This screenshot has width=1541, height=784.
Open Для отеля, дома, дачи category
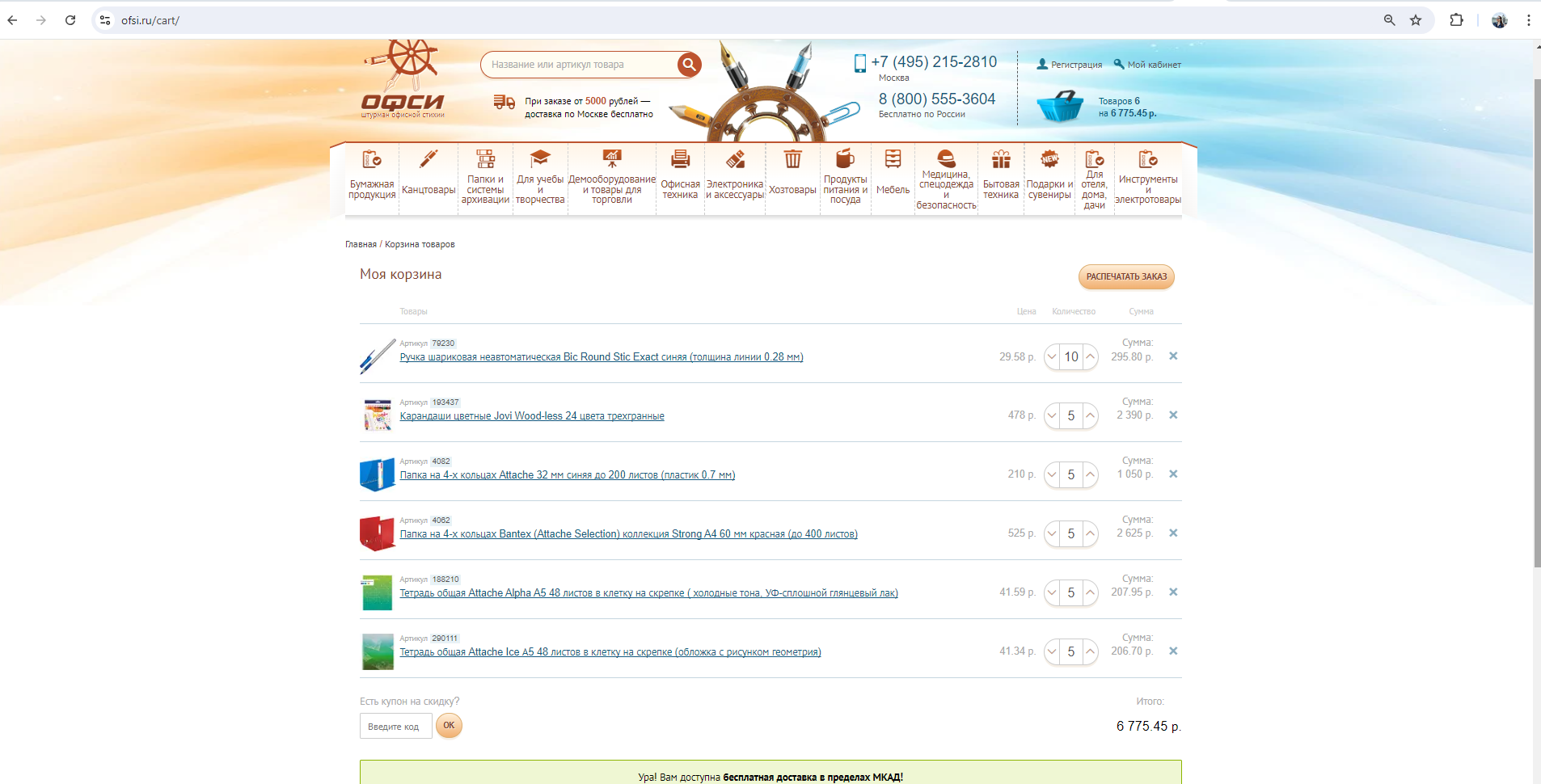click(1094, 179)
